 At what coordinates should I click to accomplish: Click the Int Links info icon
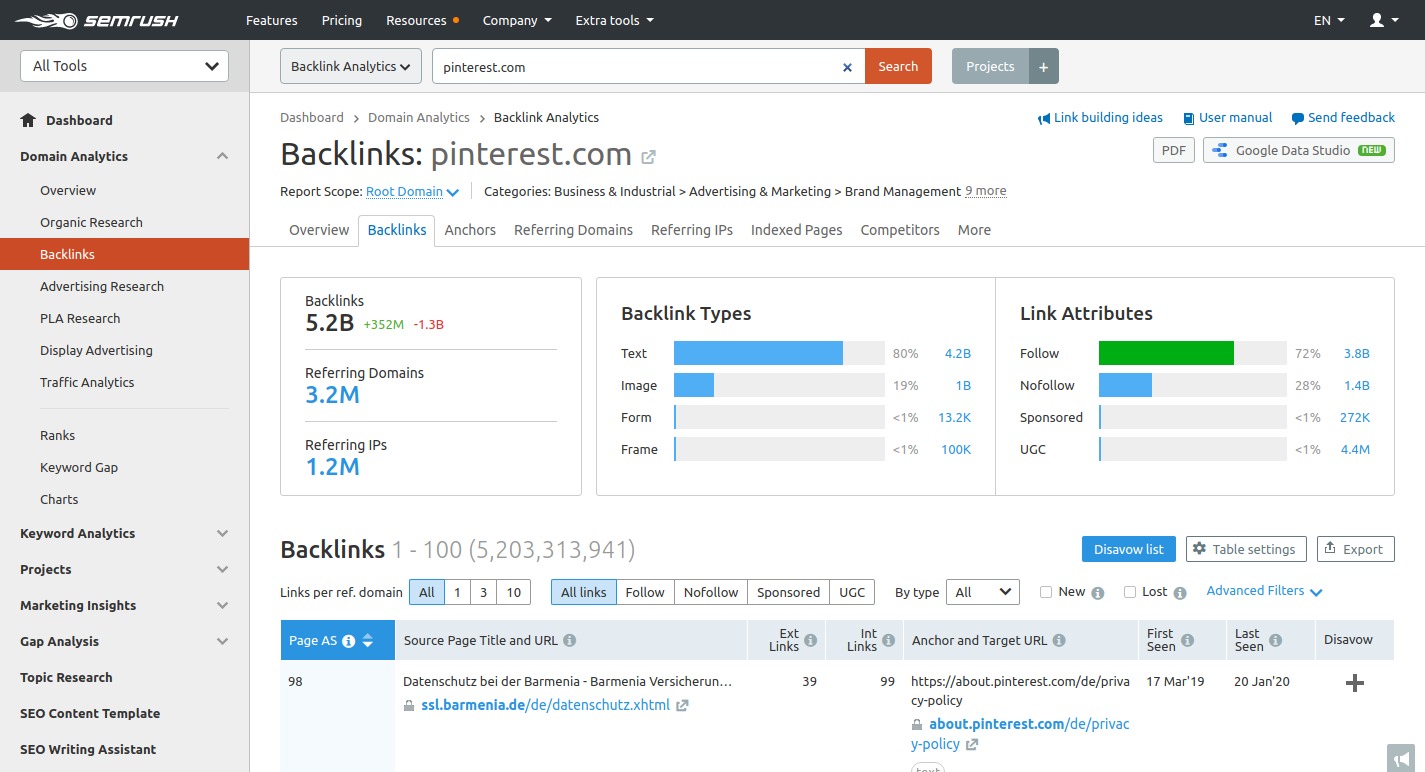[888, 640]
